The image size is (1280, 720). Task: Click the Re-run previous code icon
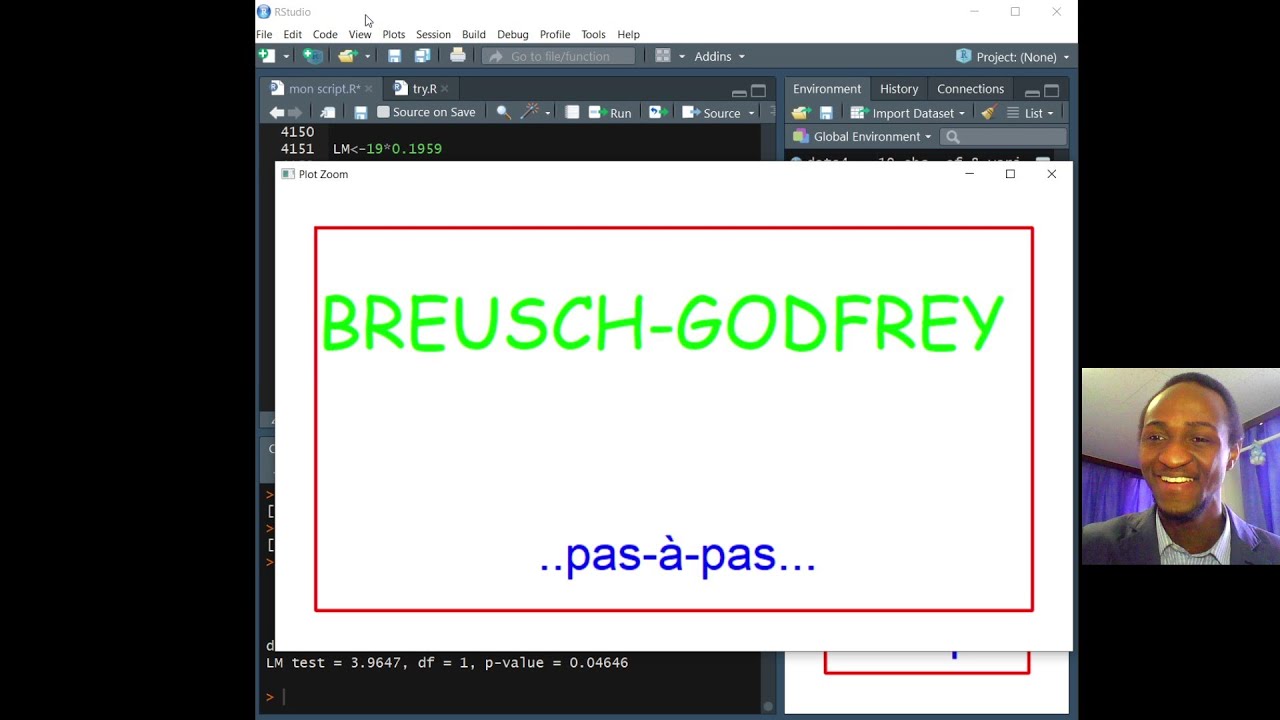coord(657,113)
